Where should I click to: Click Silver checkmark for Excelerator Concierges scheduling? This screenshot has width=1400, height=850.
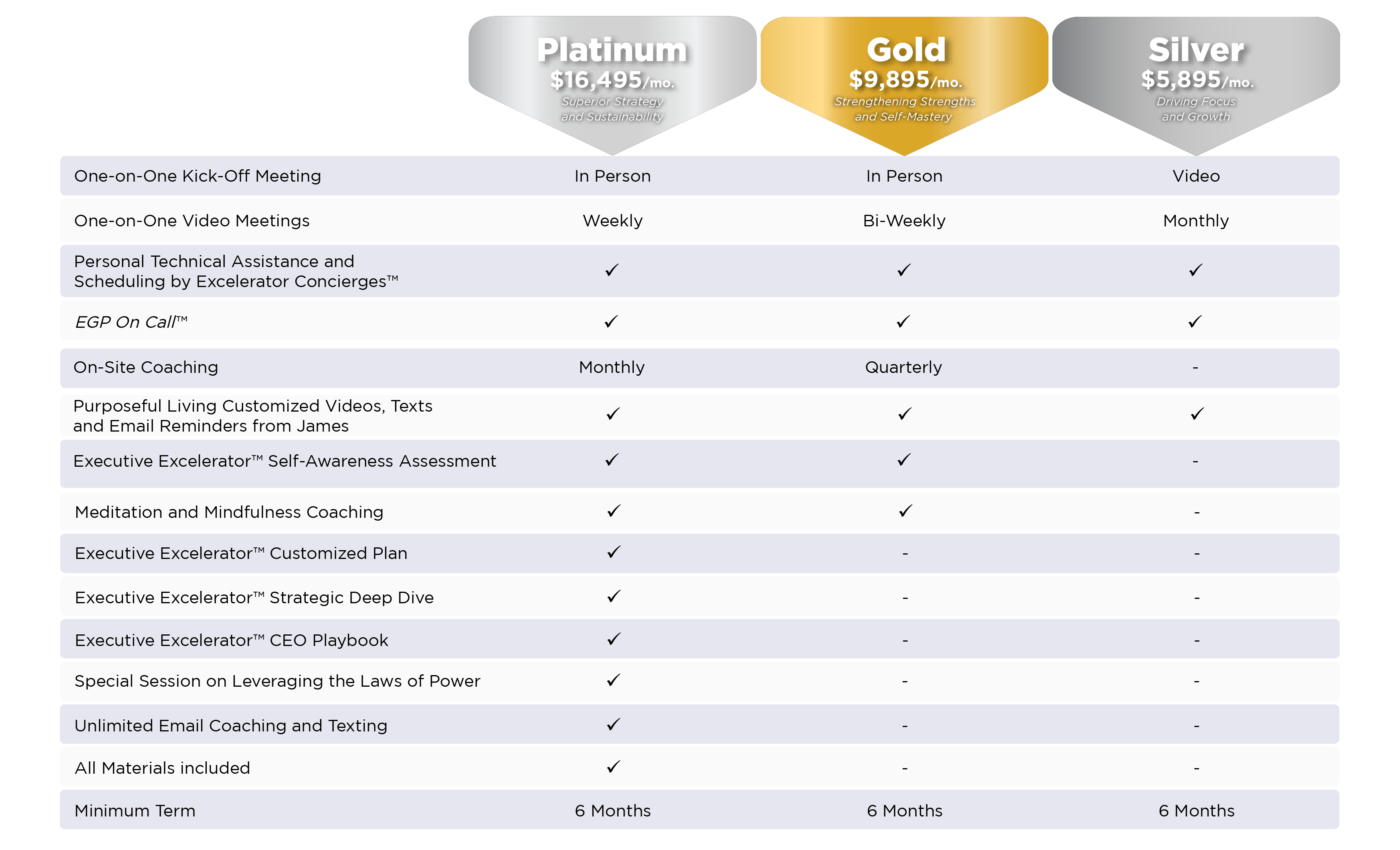coord(1196,270)
